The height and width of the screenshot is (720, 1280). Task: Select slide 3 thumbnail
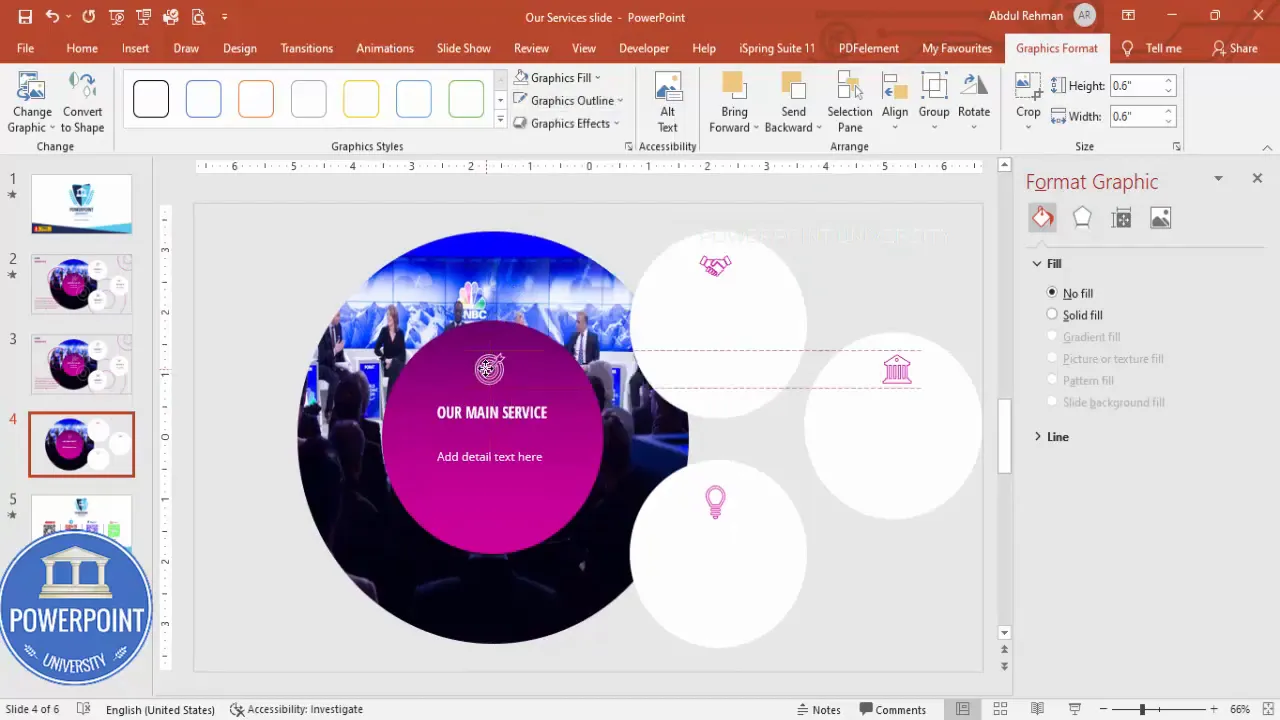click(x=81, y=364)
